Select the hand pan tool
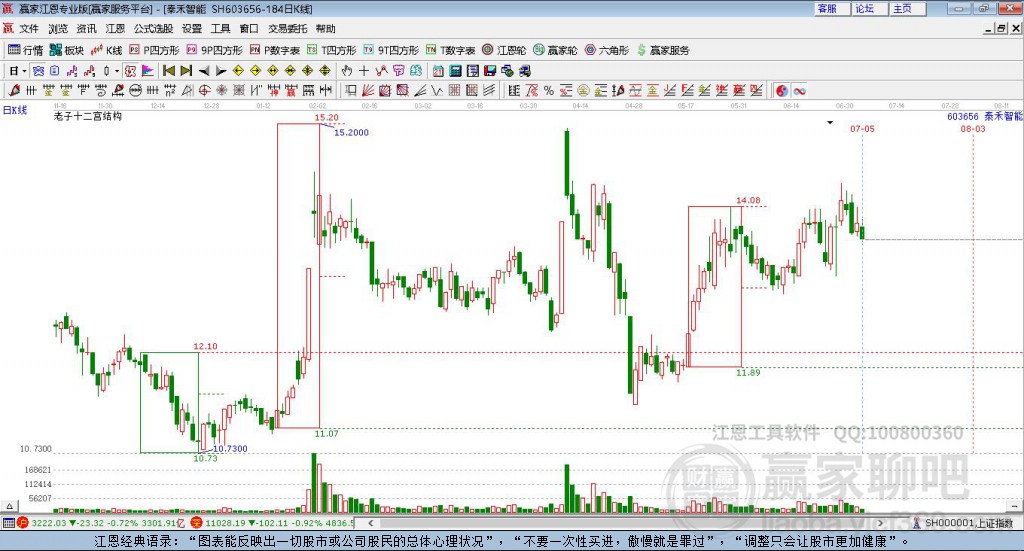 pyautogui.click(x=346, y=71)
